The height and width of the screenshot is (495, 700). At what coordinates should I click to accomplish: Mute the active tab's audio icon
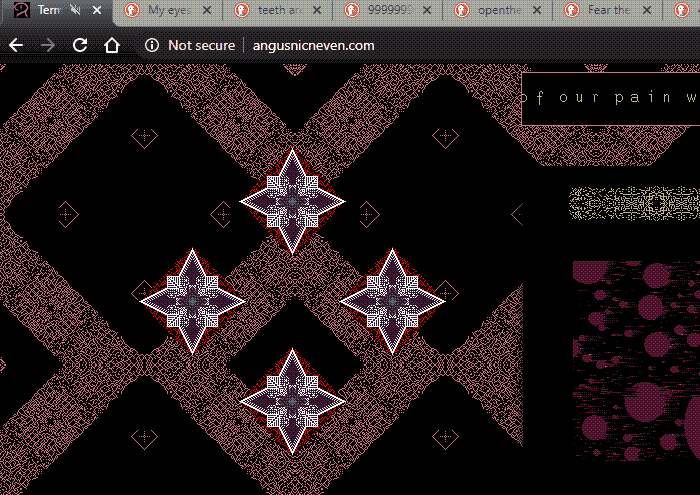[75, 11]
